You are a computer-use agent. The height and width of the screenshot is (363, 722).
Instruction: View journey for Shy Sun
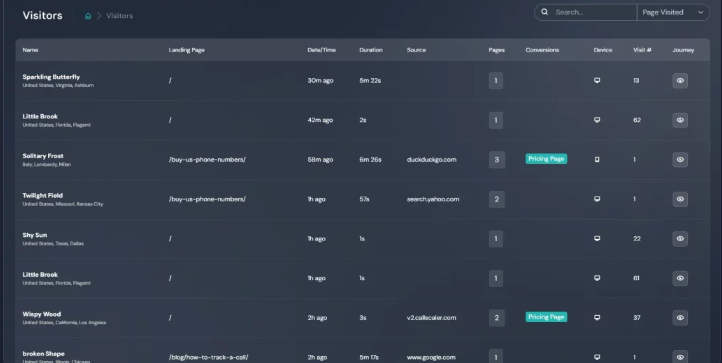pyautogui.click(x=680, y=239)
